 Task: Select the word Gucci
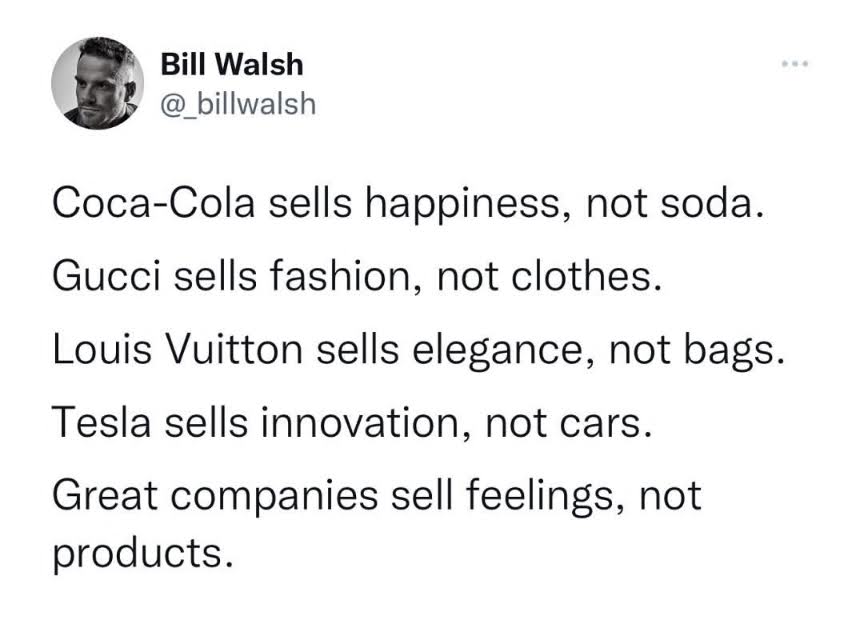point(106,275)
